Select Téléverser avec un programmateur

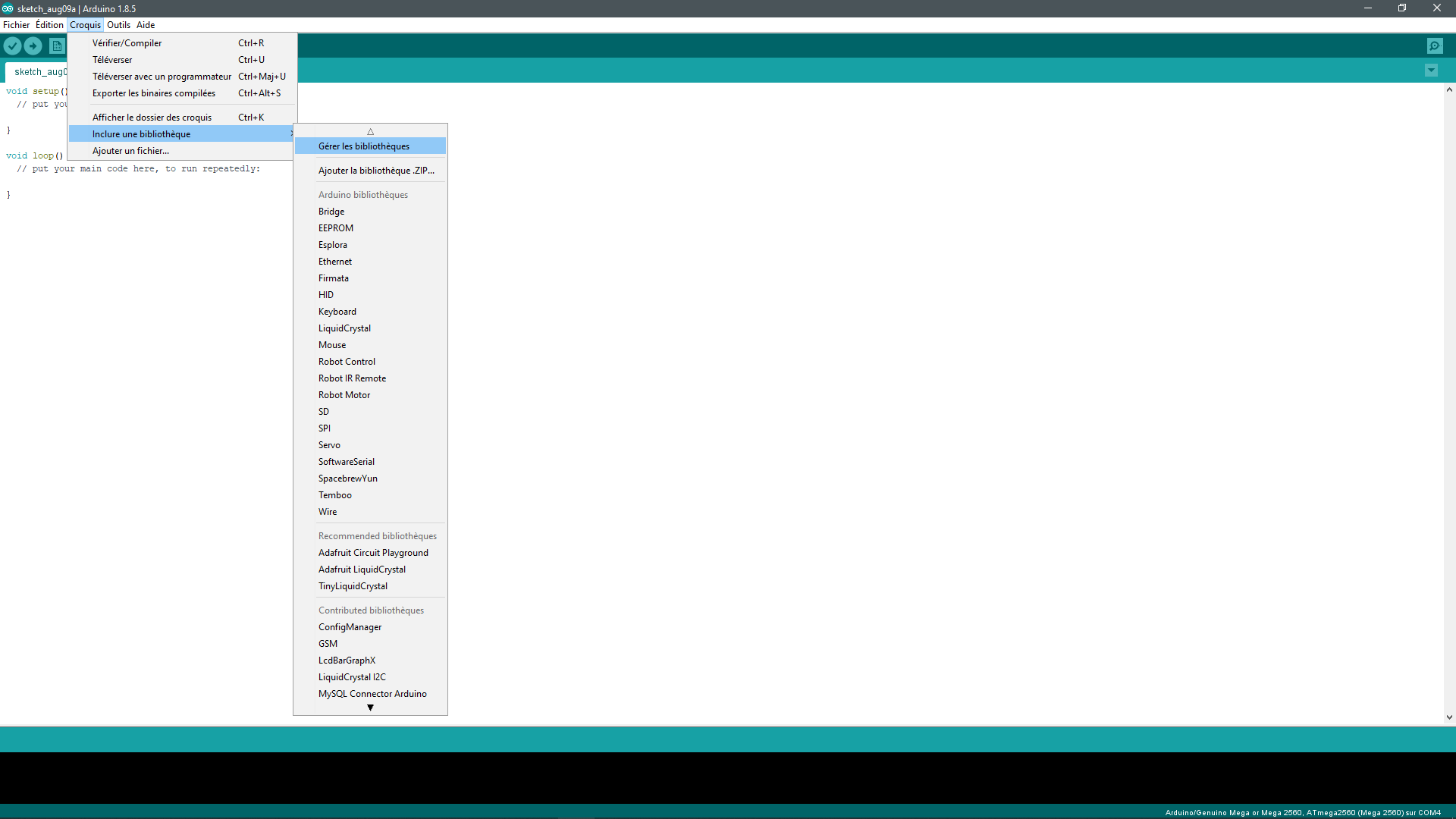pyautogui.click(x=182, y=77)
